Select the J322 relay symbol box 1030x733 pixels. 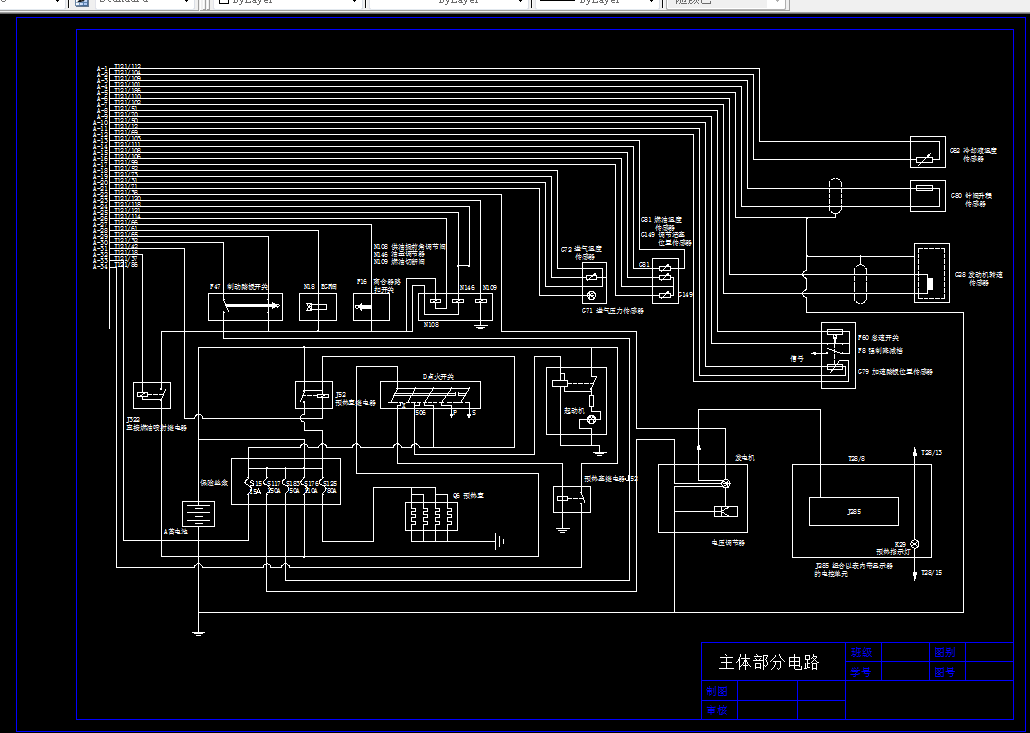coord(152,395)
